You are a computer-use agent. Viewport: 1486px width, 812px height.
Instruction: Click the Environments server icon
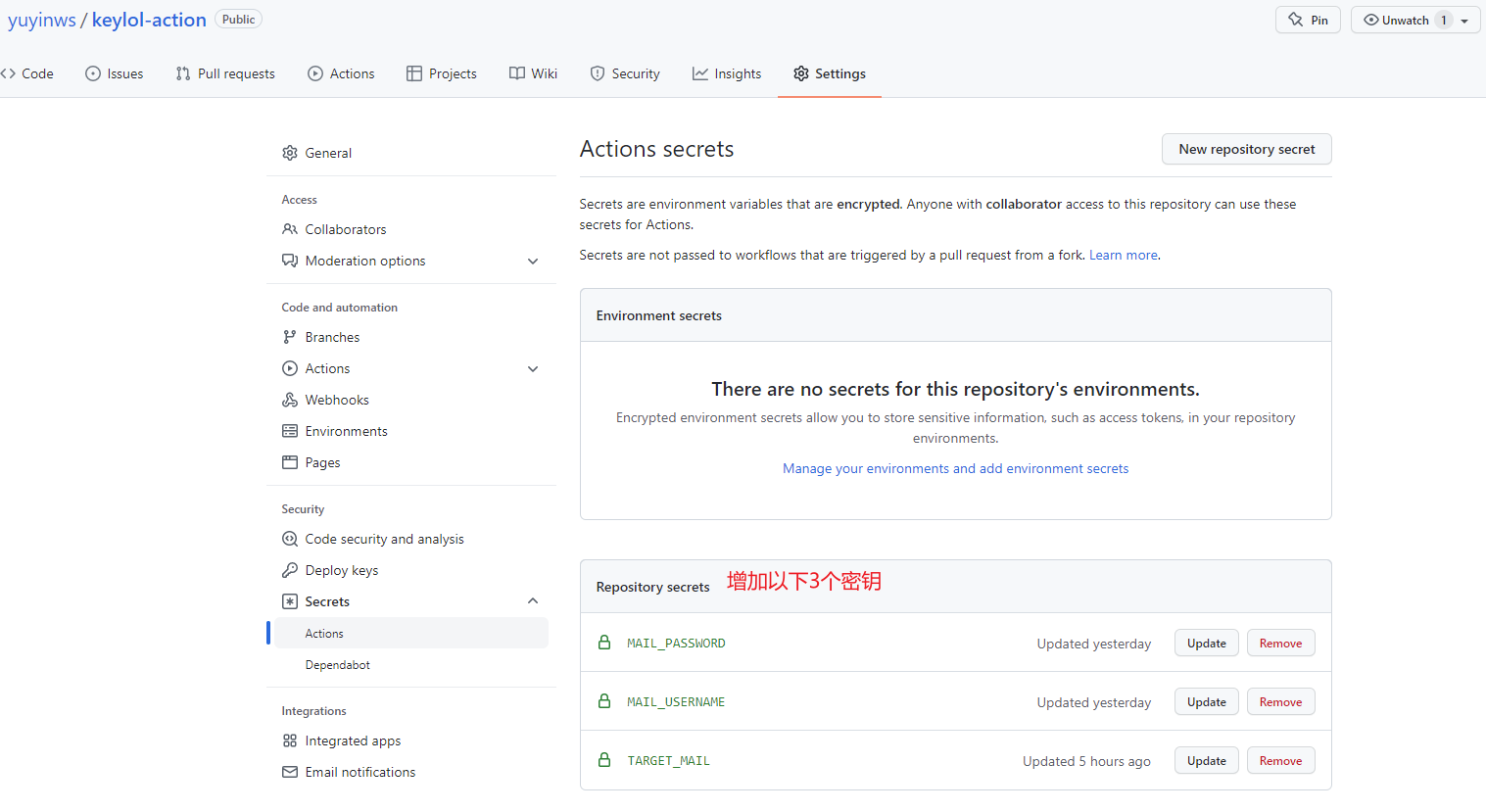coord(290,431)
